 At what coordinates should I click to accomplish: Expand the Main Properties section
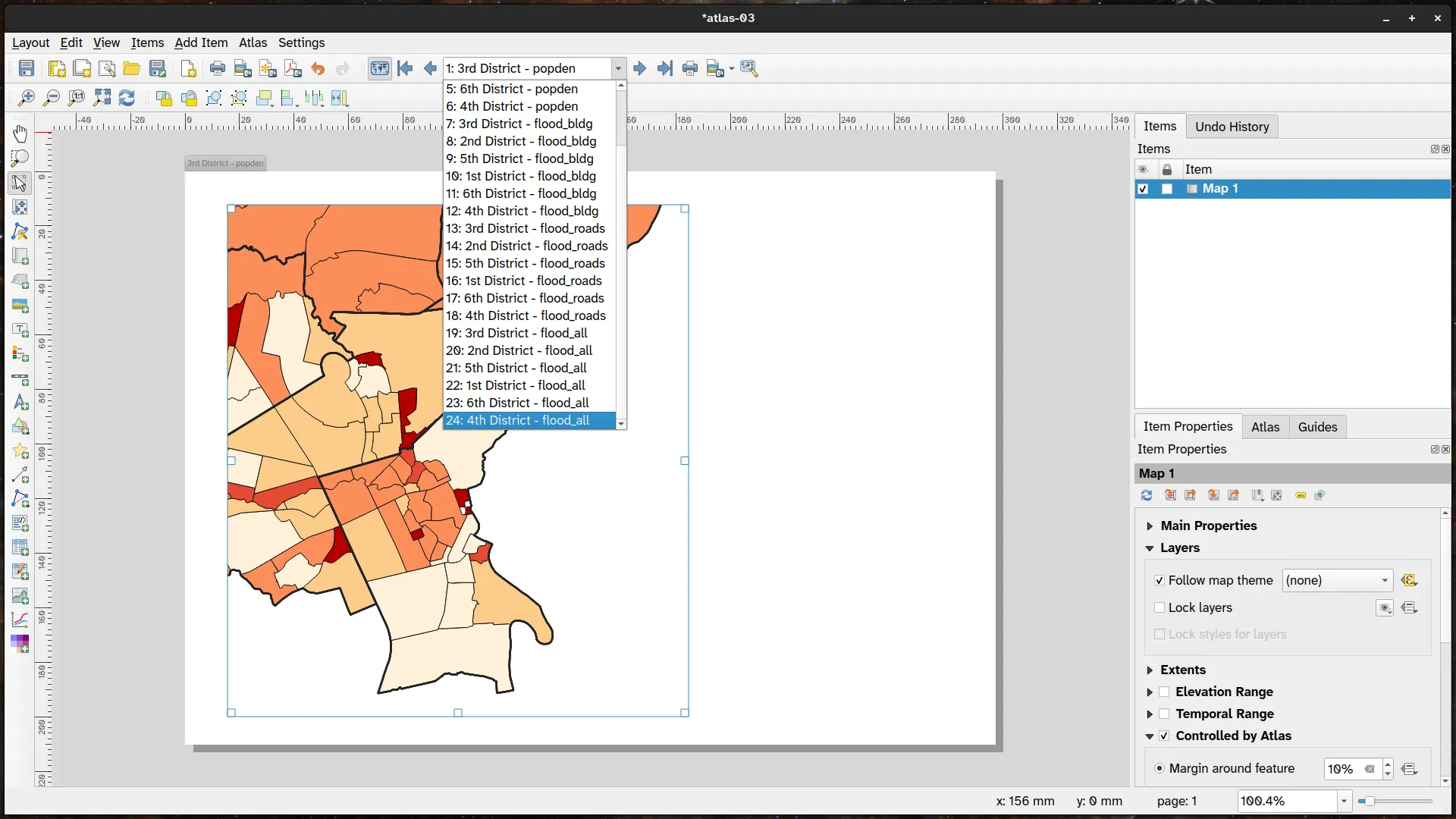(1150, 525)
